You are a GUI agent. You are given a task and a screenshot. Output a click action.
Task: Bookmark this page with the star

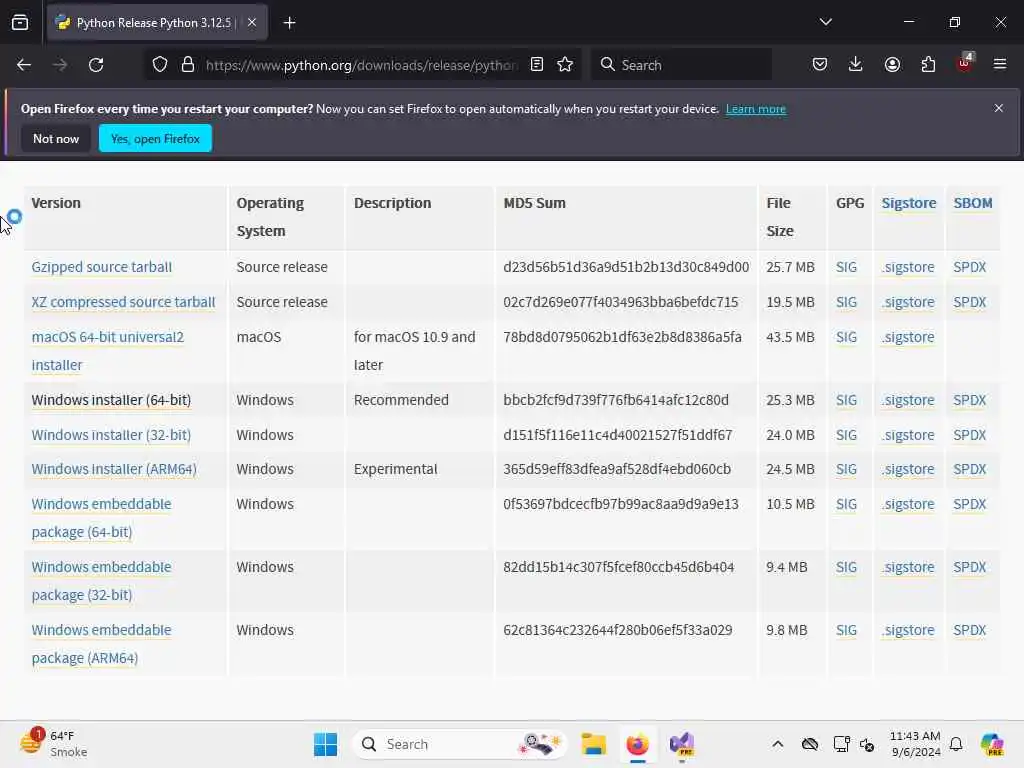point(565,65)
